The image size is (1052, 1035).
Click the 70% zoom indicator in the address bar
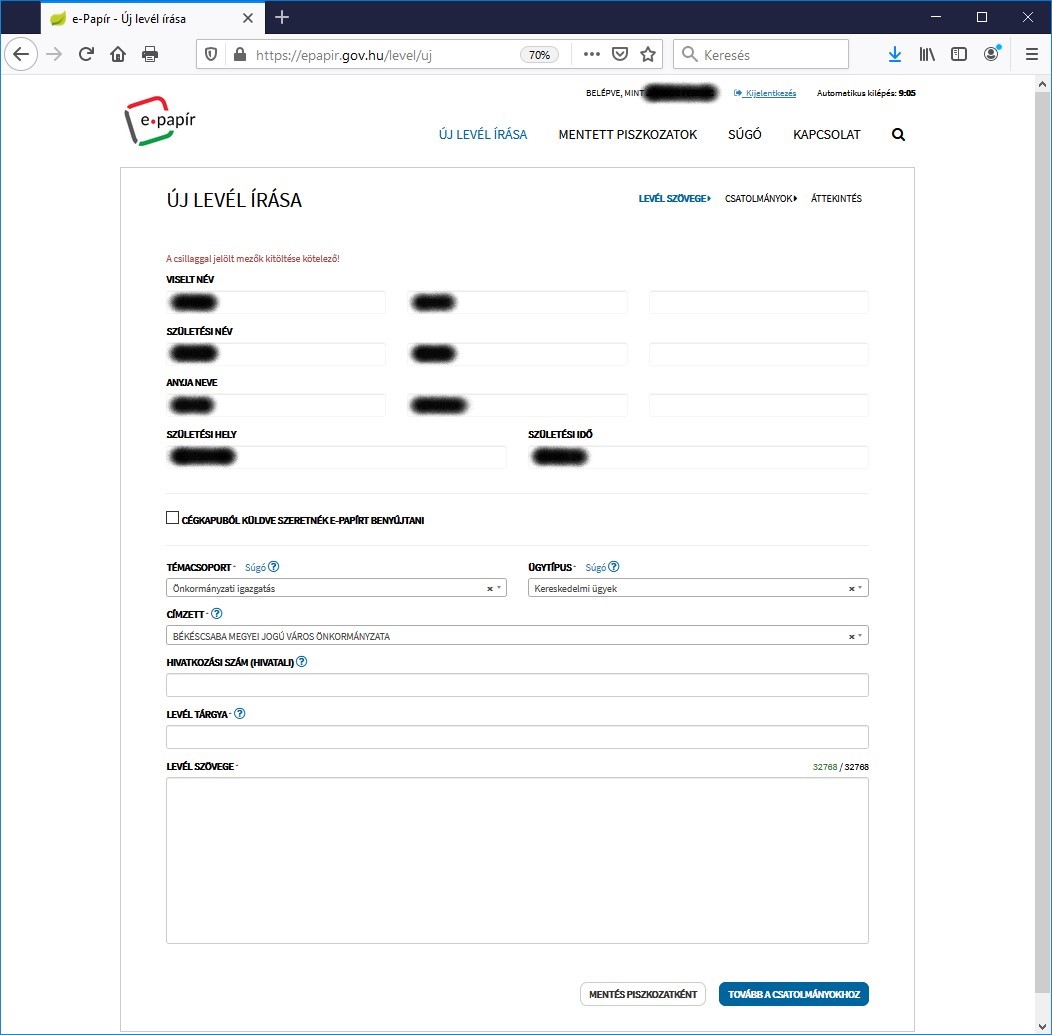539,54
